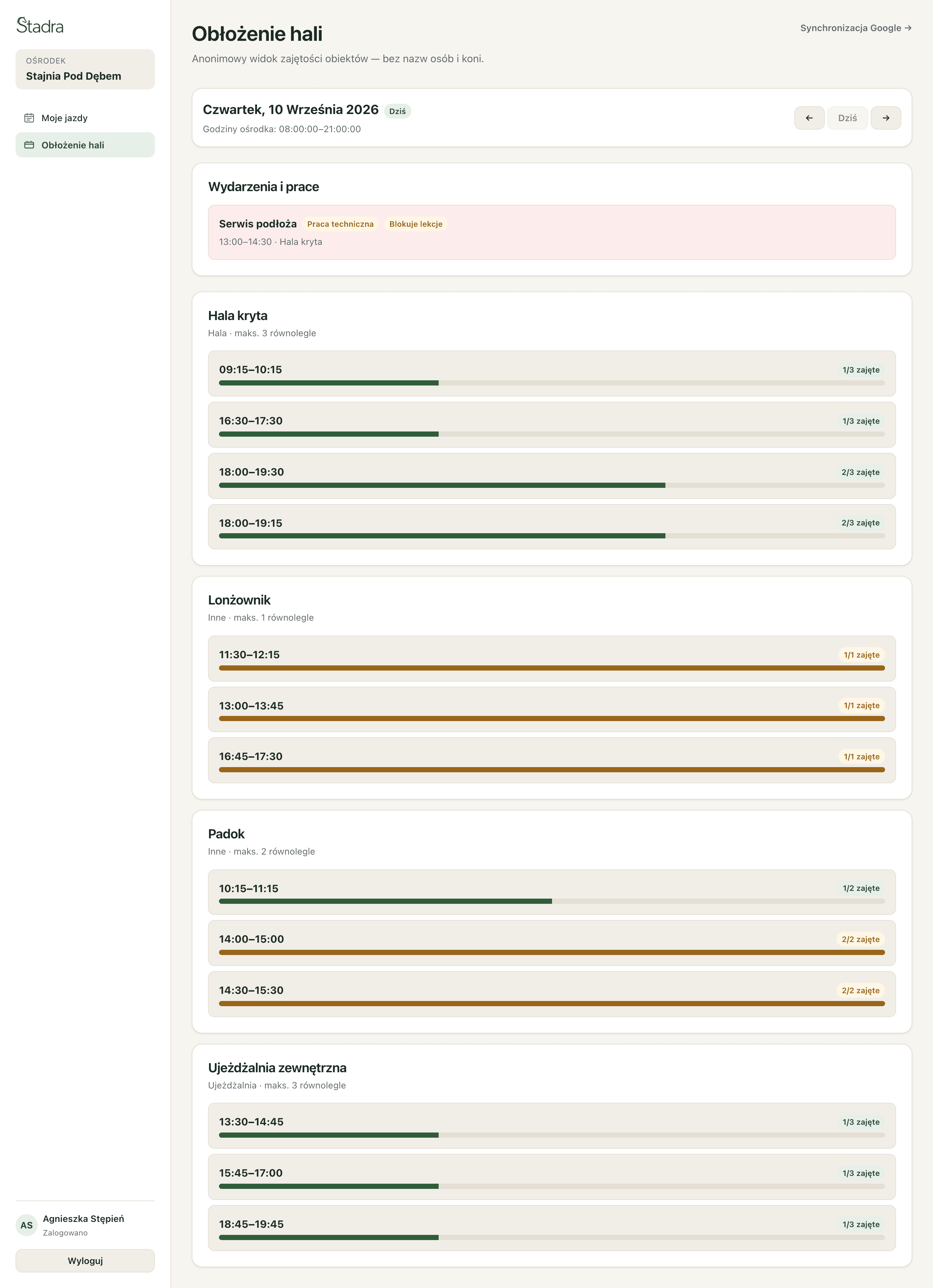Click 2/2 zajęte badge of 14:00–15:00
The height and width of the screenshot is (1288, 933).
coord(860,939)
